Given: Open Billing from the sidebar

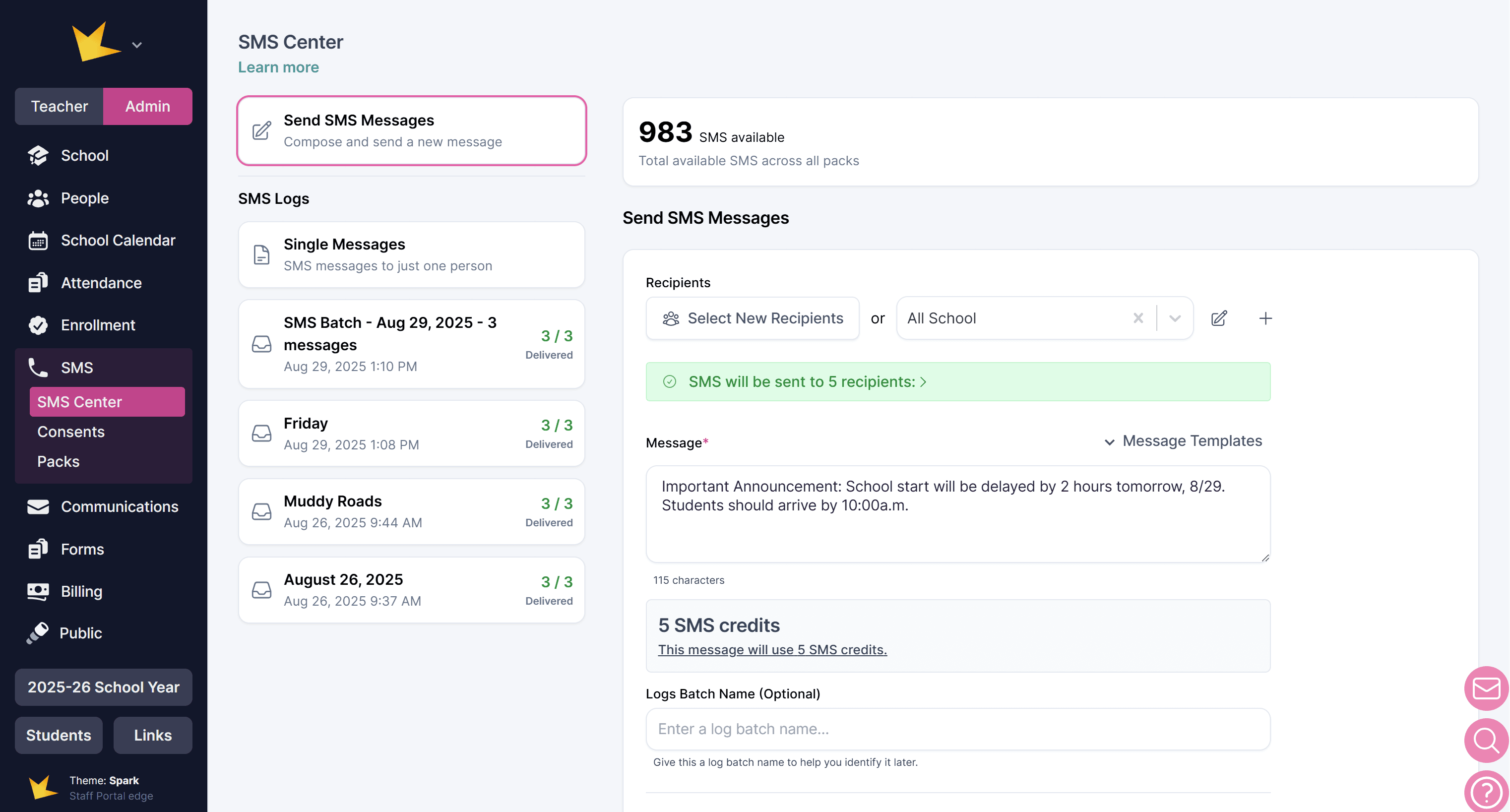Looking at the screenshot, I should click(81, 591).
